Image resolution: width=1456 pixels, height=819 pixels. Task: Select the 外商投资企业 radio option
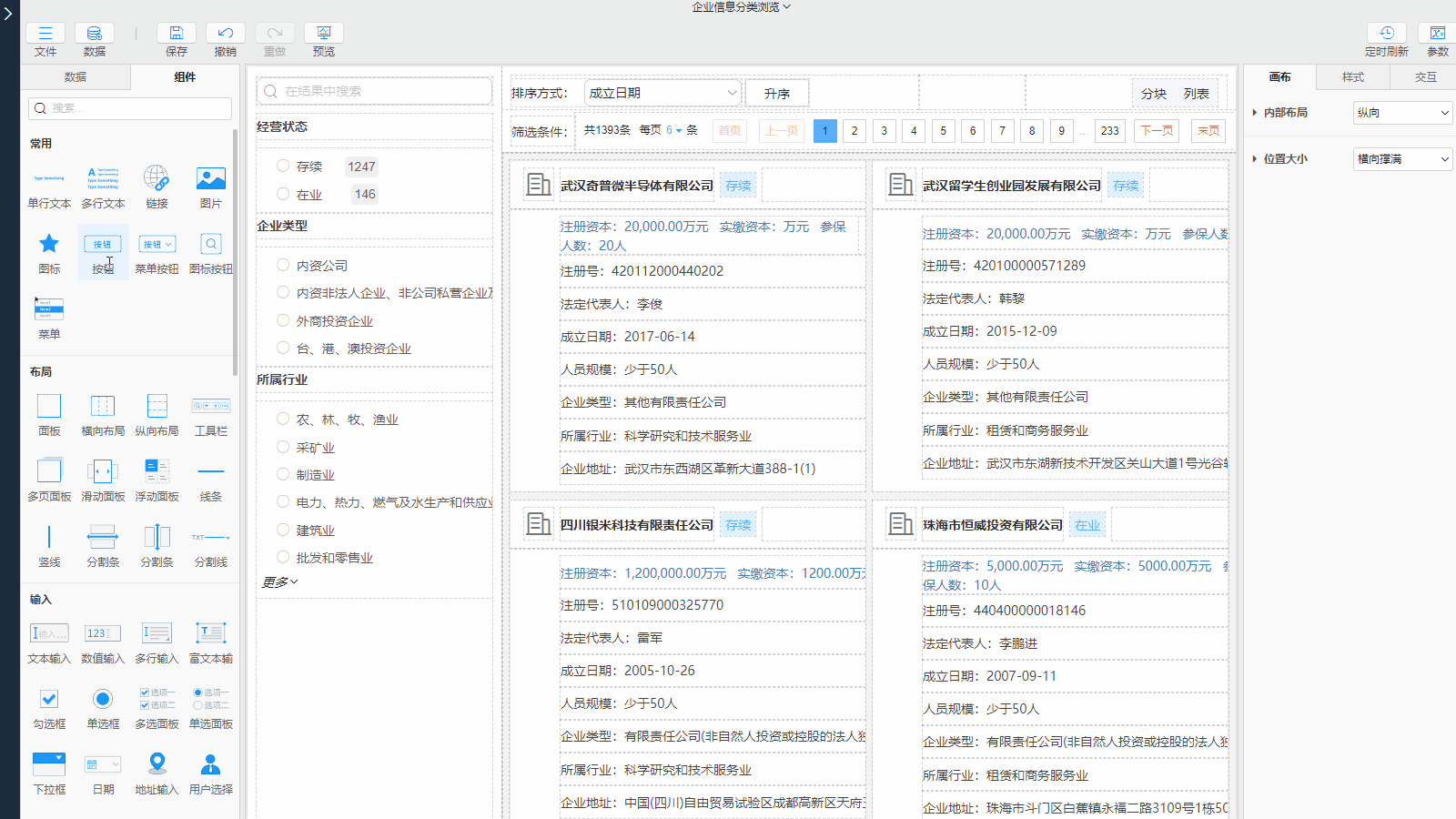tap(284, 321)
